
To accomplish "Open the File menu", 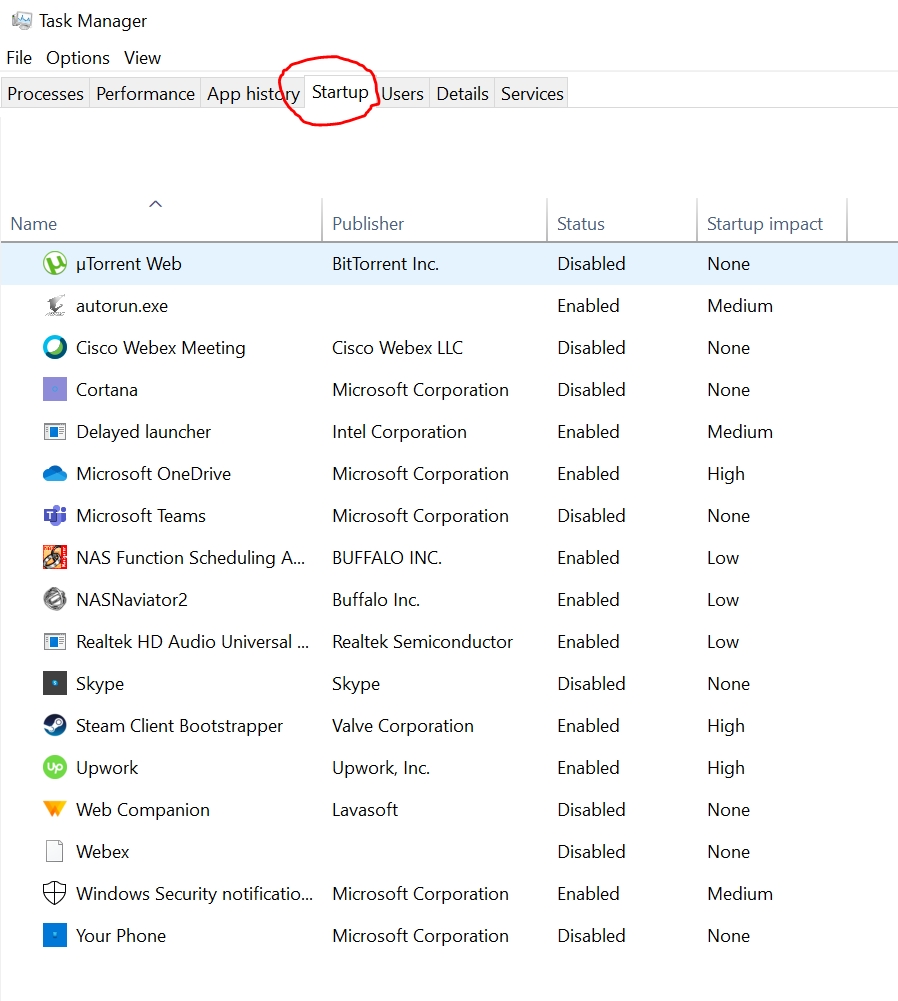I will [x=19, y=58].
